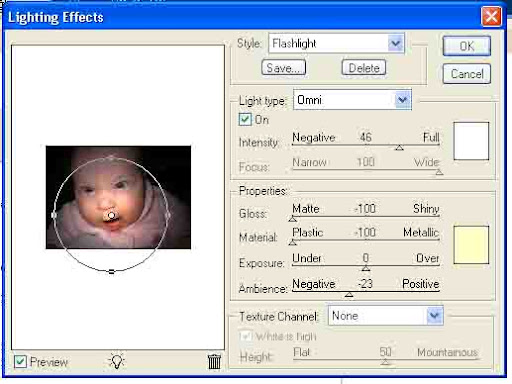Click the Gloss slider thumb
Screen dimensions: 512x384
click(293, 219)
